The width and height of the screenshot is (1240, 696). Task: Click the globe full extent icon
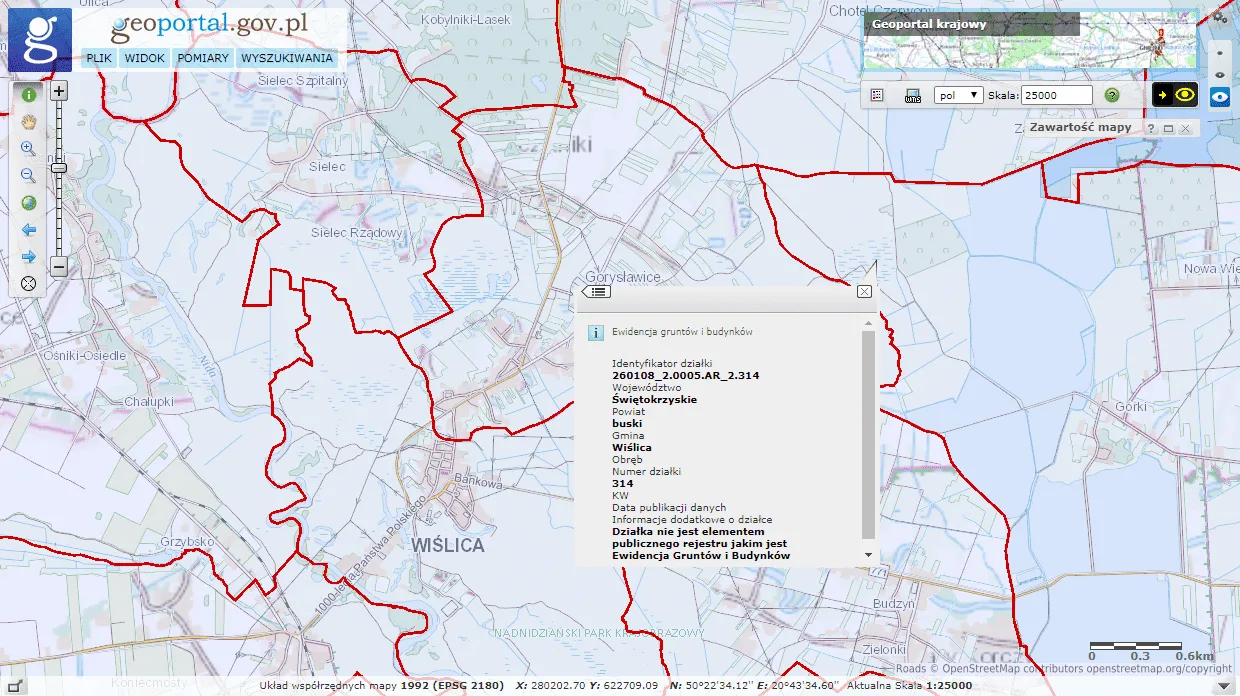tap(28, 203)
